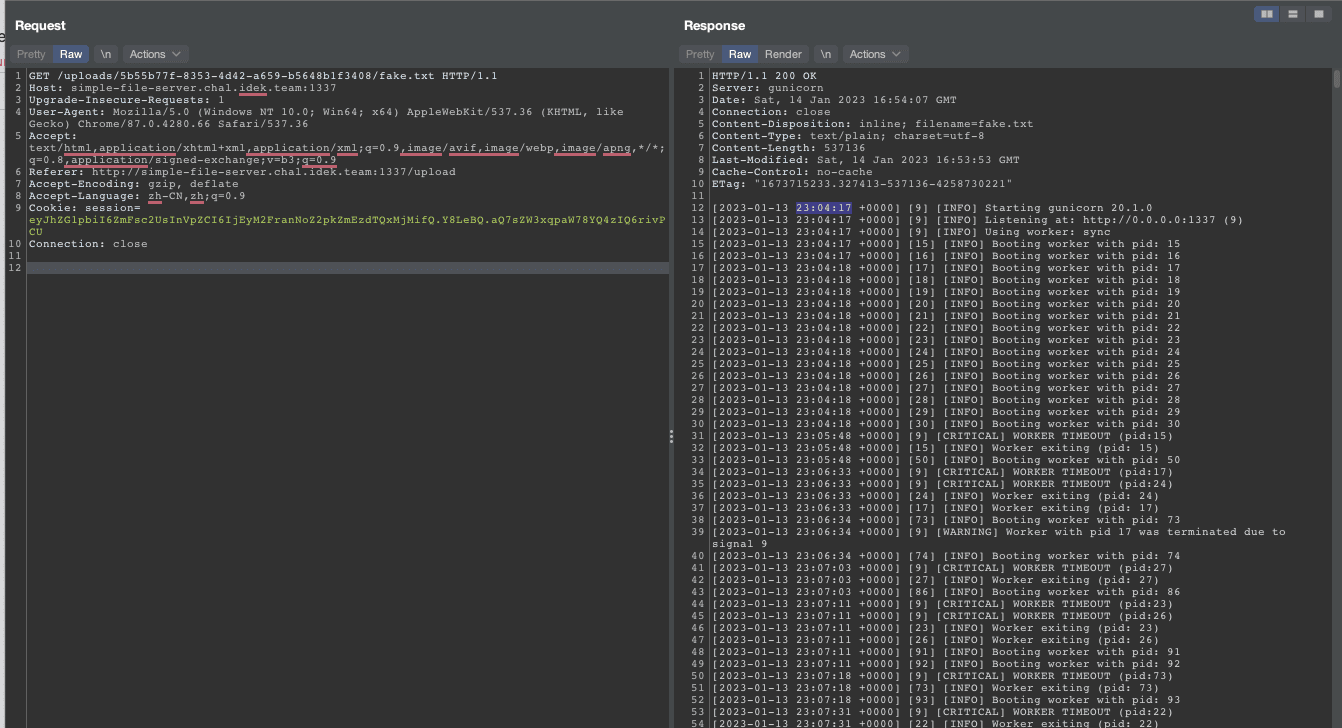Click the ETag header line

tap(862, 184)
